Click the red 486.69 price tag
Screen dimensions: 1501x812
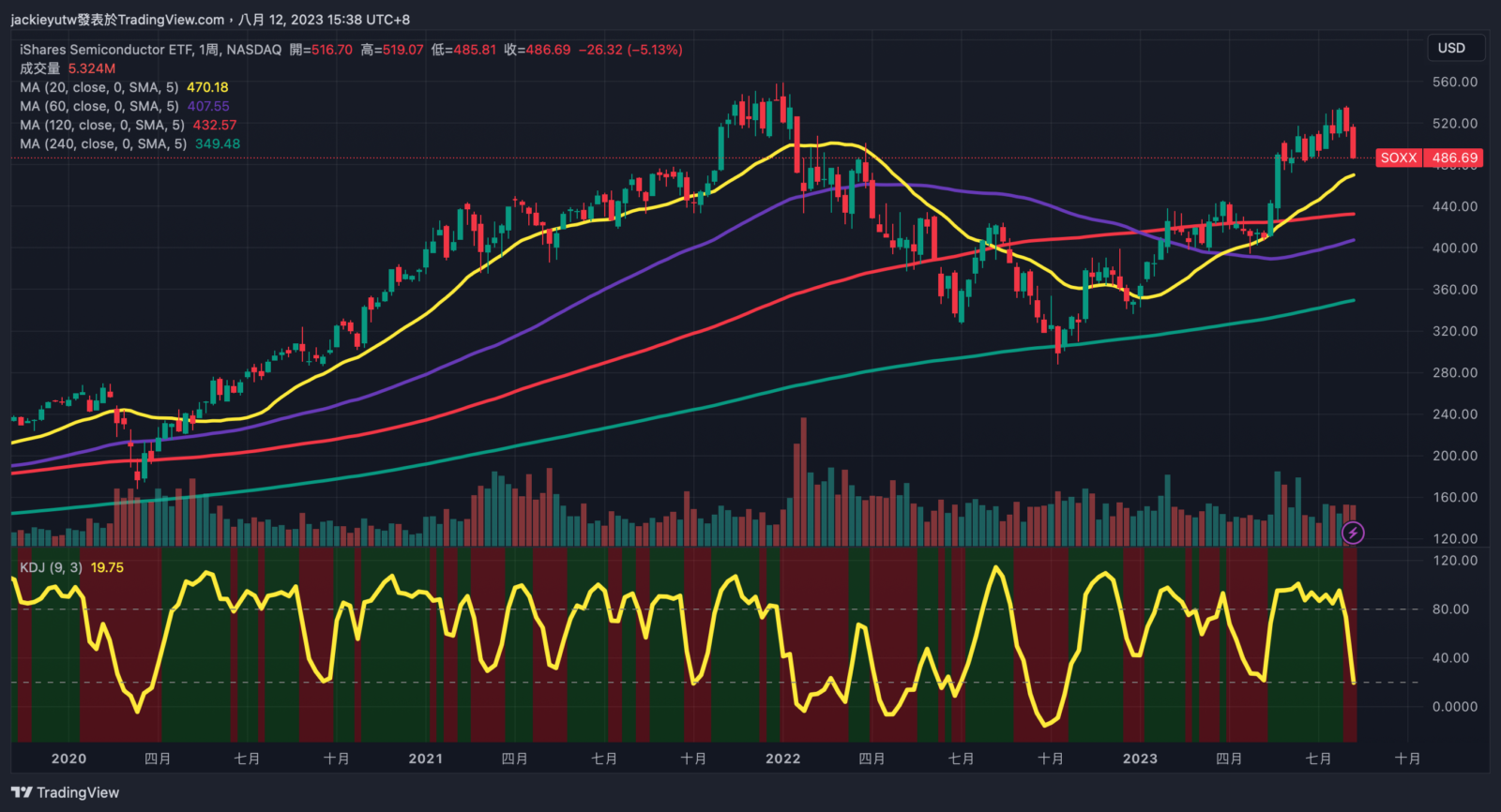coord(1454,158)
